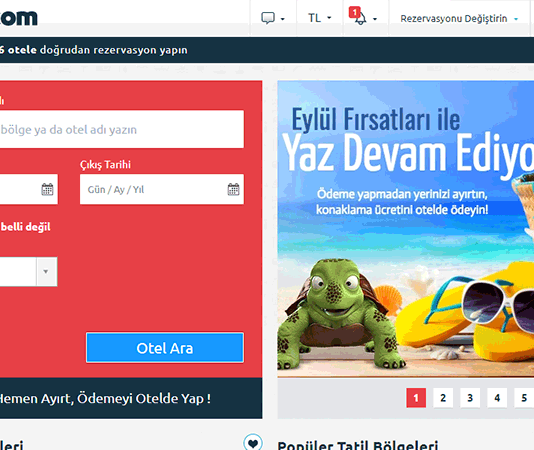
Task: Open the check-out date calendar icon
Action: pyautogui.click(x=233, y=189)
